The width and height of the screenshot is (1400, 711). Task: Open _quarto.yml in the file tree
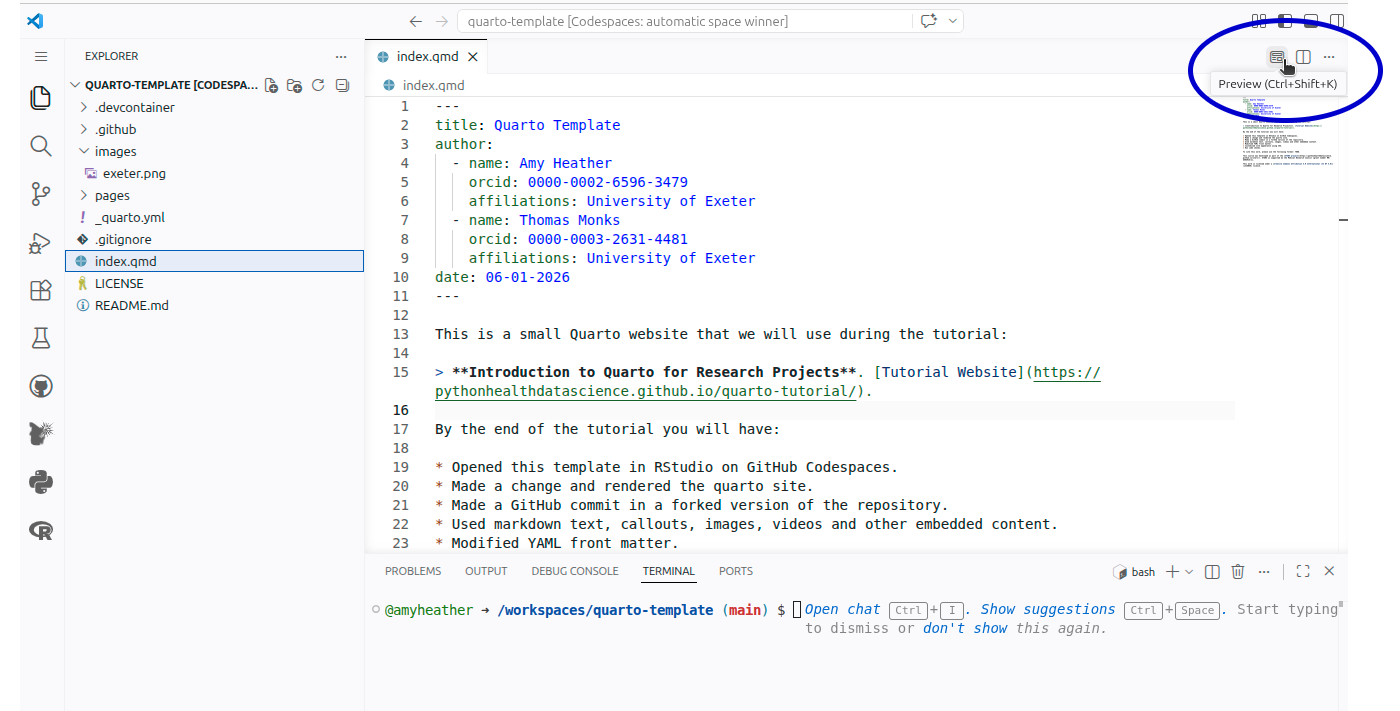click(x=214, y=218)
